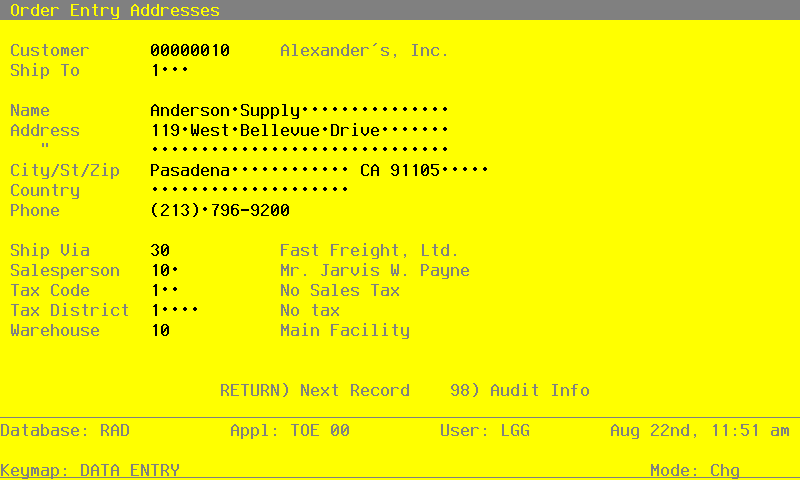Click Mode: Chg status entry
Image resolution: width=800 pixels, height=480 pixels.
695,470
